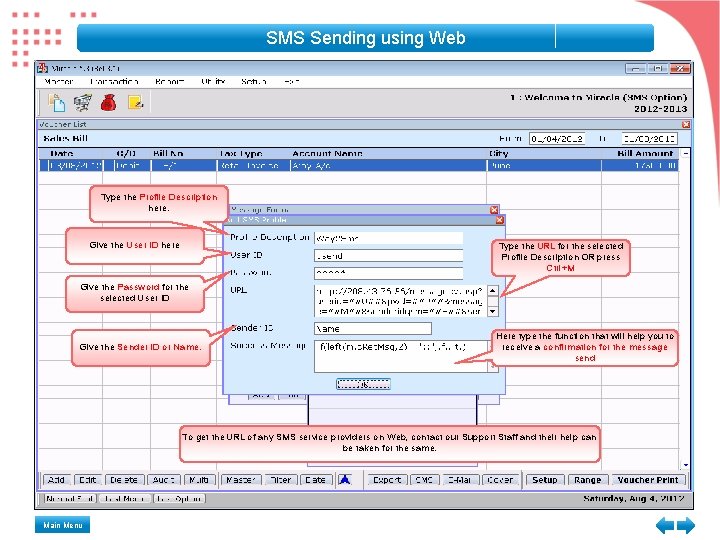Click the User ID input field
The height and width of the screenshot is (540, 720).
pos(388,256)
